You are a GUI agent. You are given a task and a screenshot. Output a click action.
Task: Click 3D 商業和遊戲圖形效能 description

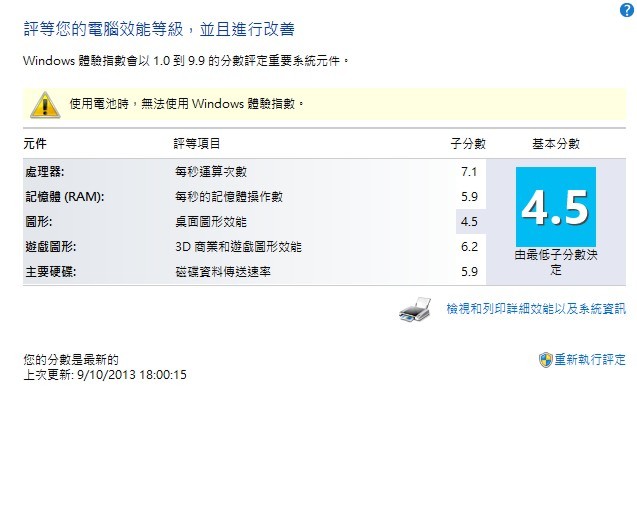[x=238, y=247]
